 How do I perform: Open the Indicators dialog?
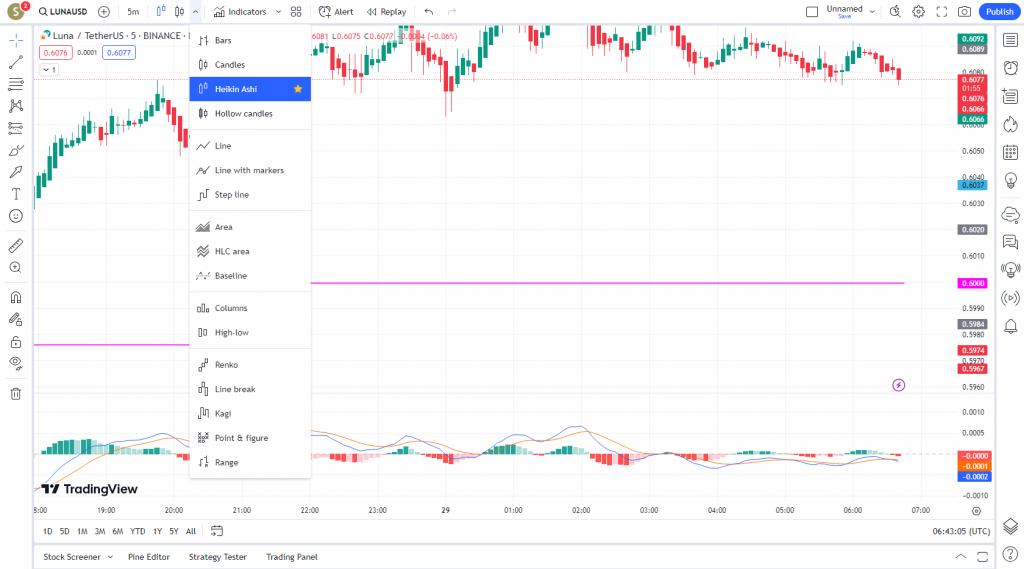coord(240,12)
